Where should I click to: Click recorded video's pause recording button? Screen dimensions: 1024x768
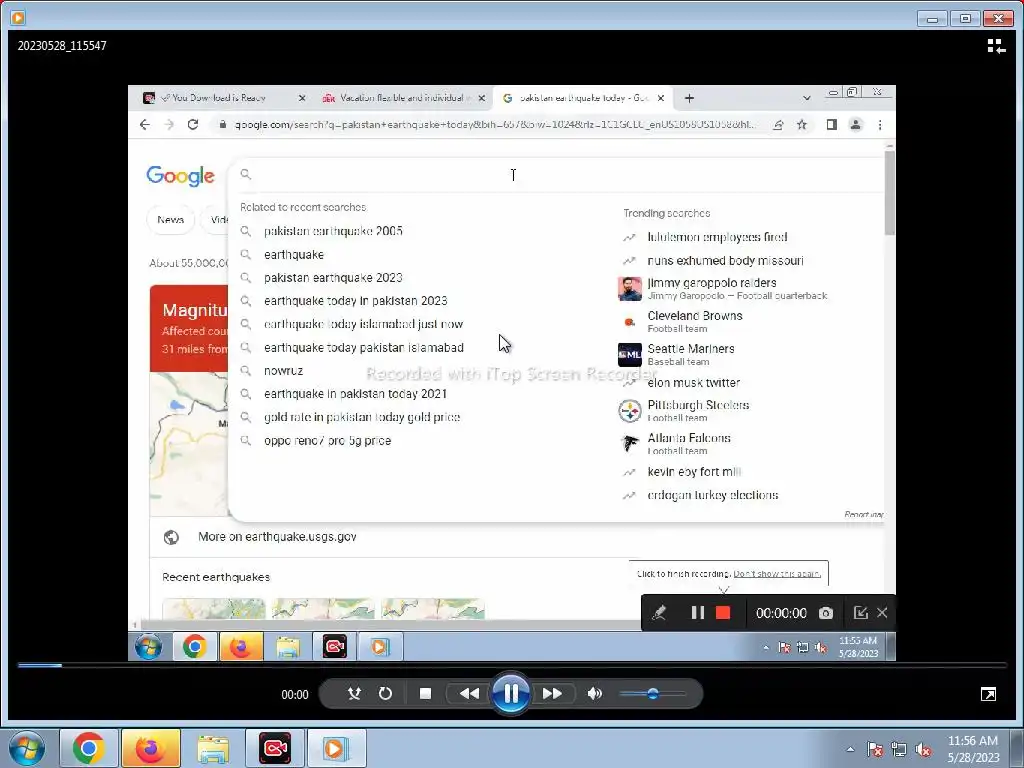pos(697,613)
